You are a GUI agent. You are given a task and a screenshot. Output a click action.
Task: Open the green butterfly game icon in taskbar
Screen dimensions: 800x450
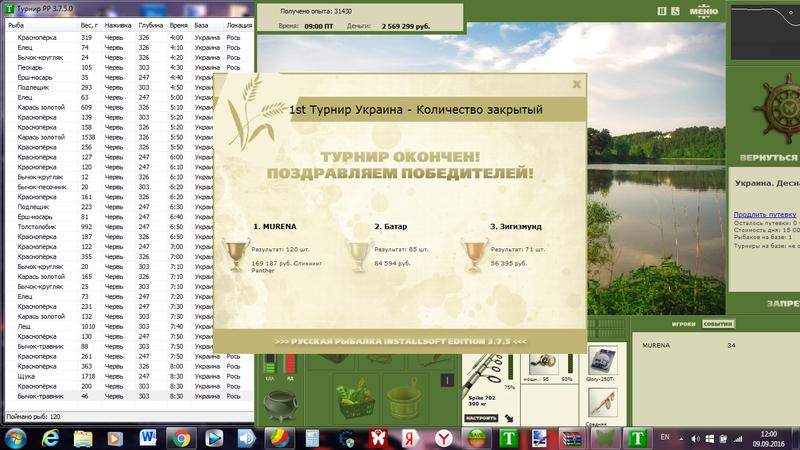click(605, 439)
